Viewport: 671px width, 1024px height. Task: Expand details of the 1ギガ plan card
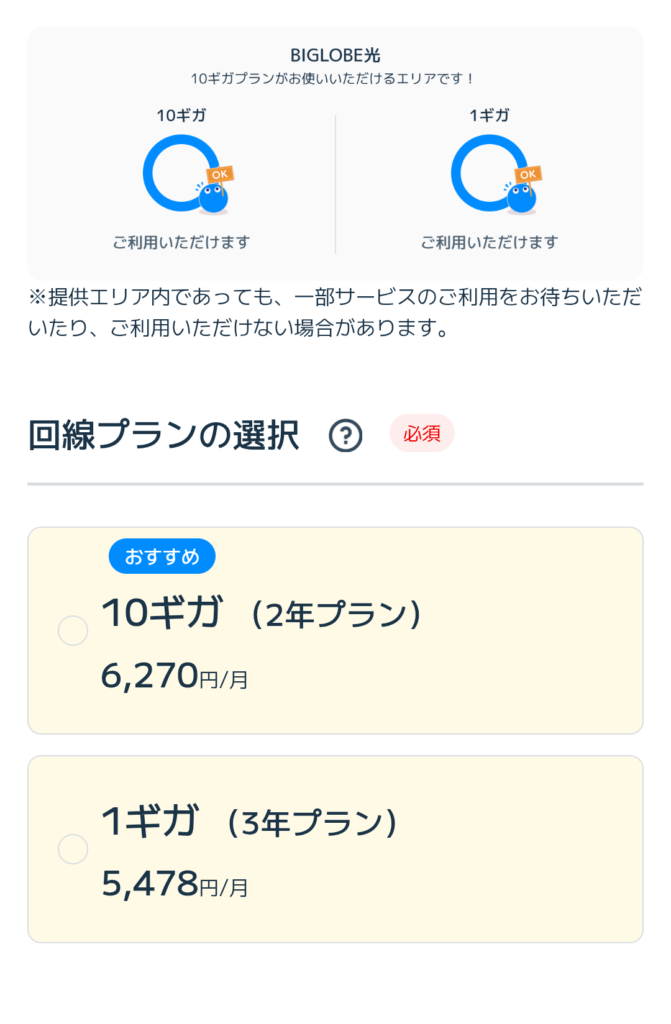(x=335, y=848)
